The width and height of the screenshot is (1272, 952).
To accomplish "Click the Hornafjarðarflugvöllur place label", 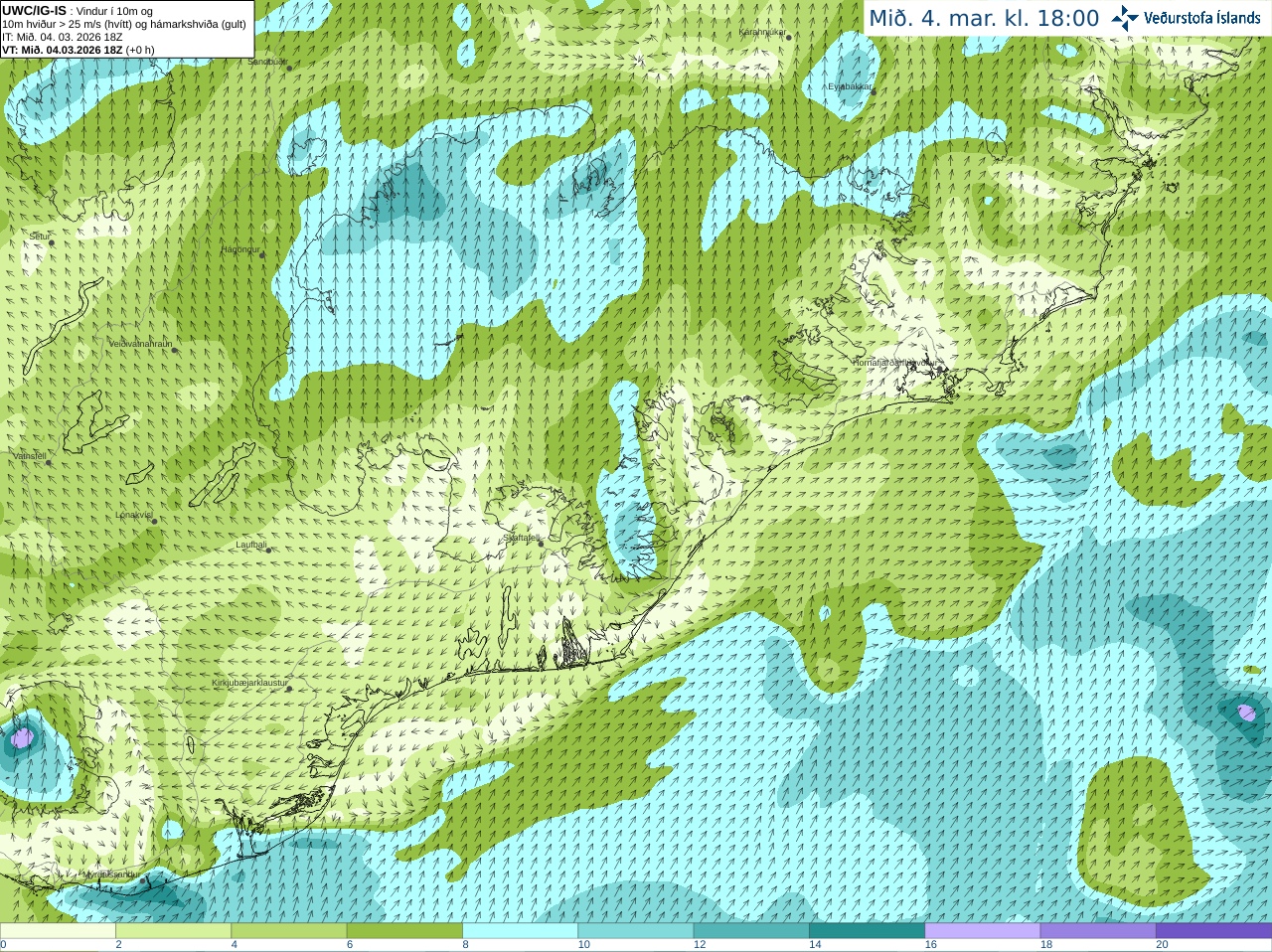I will click(895, 363).
